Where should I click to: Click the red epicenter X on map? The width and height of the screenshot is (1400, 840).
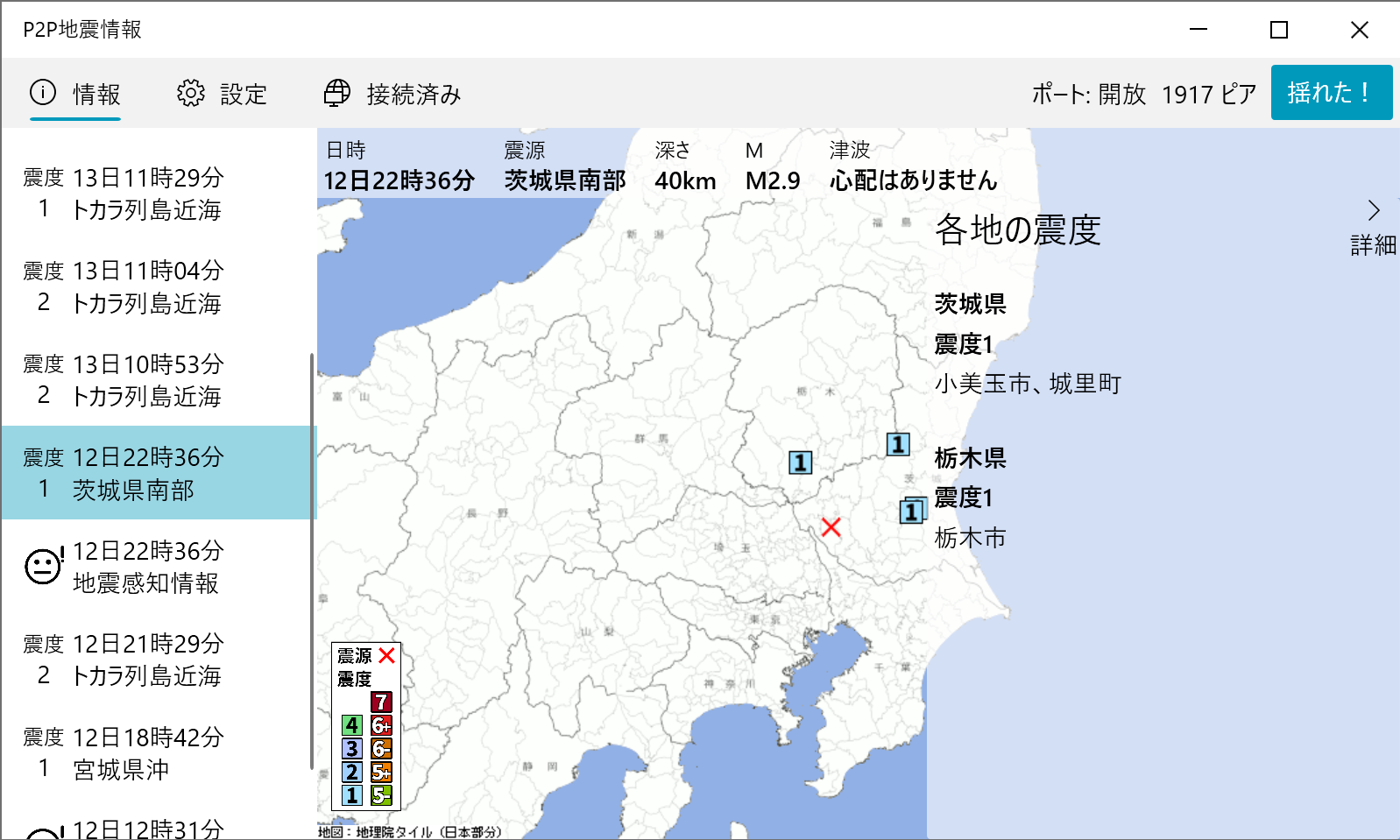pos(831,526)
